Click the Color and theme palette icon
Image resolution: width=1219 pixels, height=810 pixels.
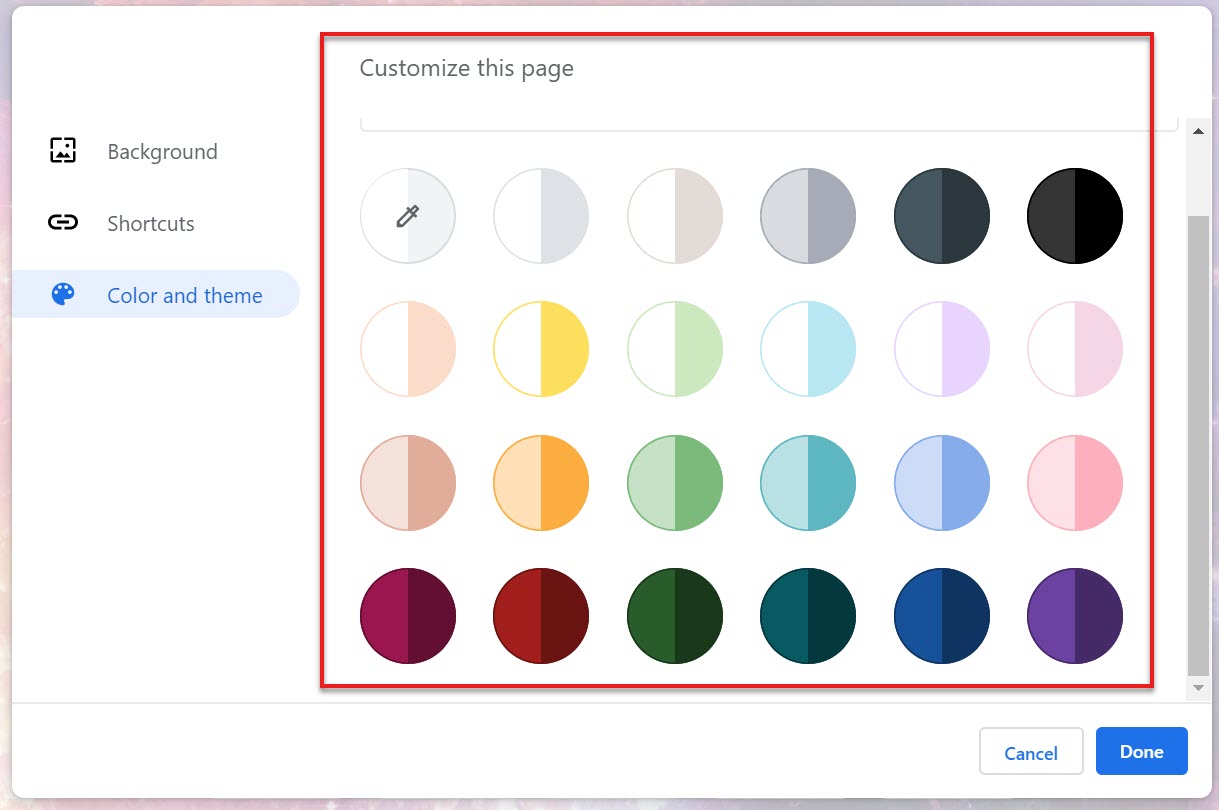pos(63,295)
